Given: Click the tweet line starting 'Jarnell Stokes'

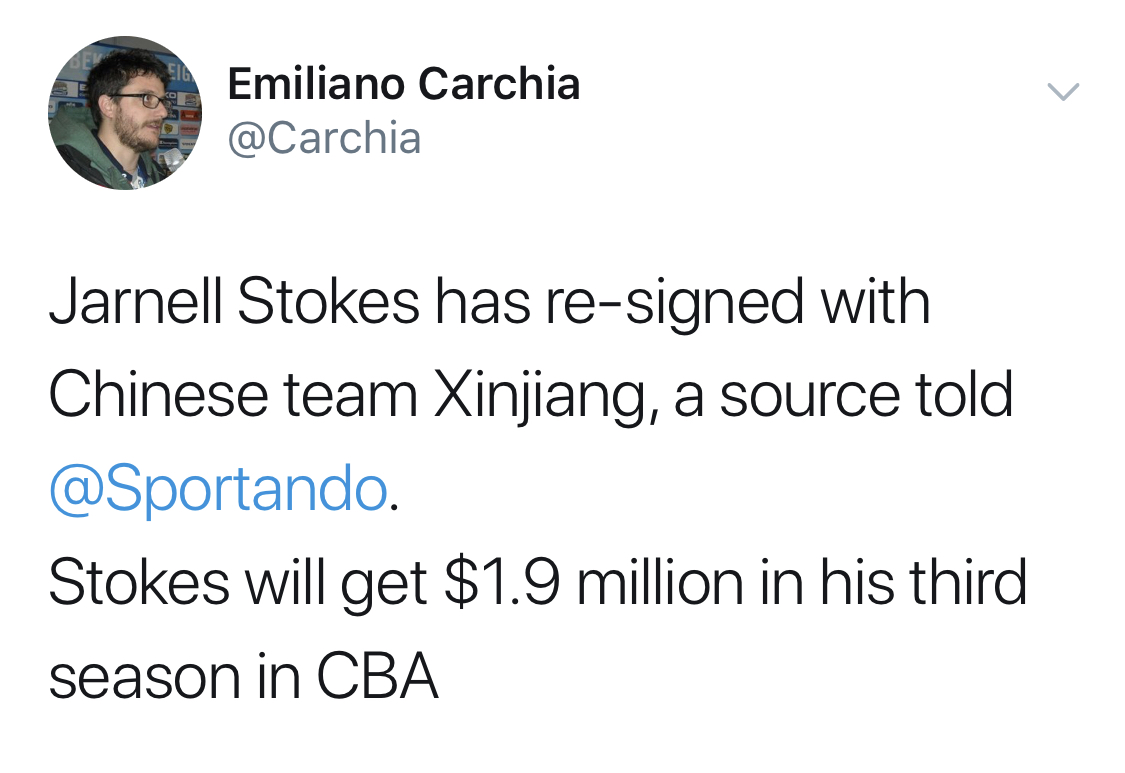Looking at the screenshot, I should tap(490, 303).
